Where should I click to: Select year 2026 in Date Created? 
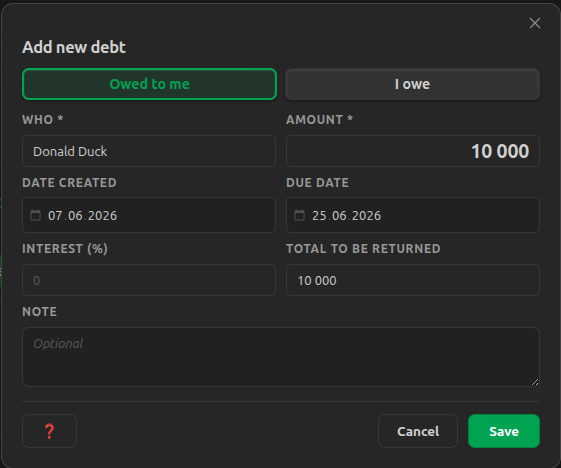point(102,215)
